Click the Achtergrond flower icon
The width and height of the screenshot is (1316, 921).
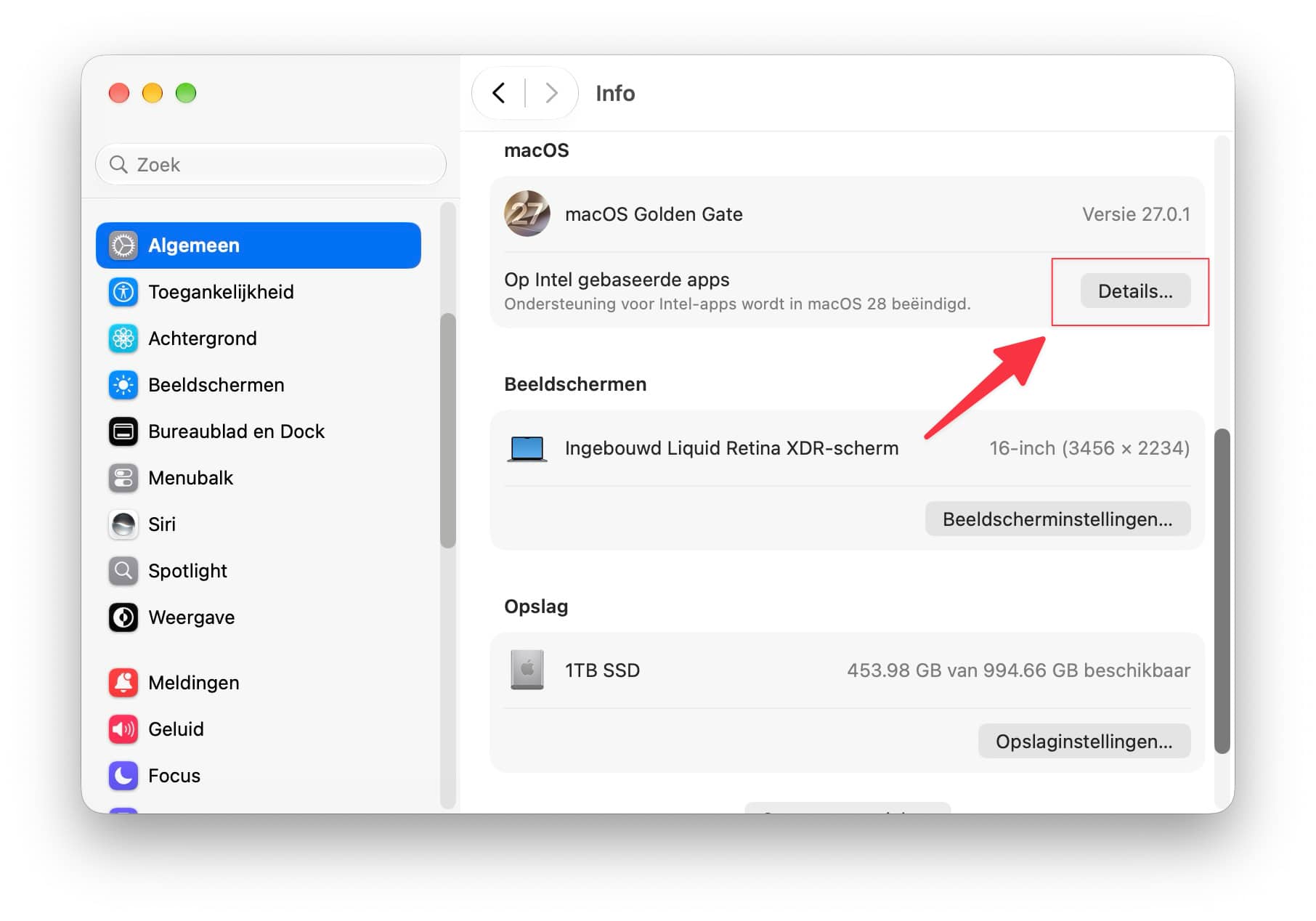click(123, 338)
